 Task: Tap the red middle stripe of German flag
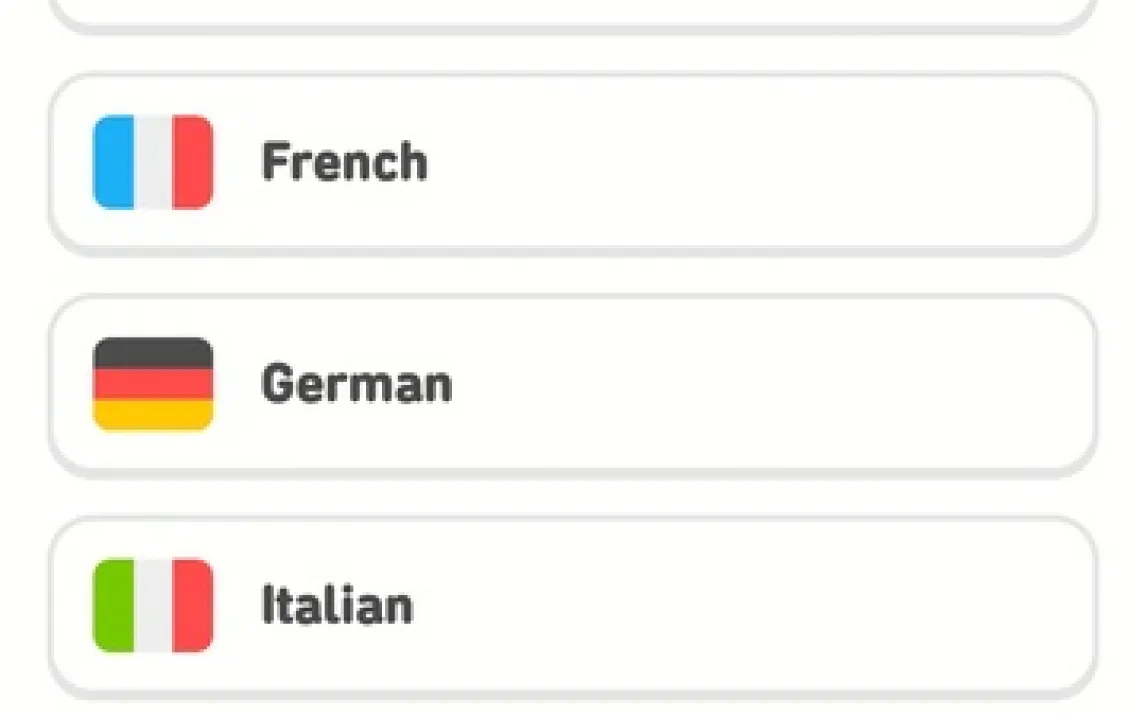pos(153,384)
